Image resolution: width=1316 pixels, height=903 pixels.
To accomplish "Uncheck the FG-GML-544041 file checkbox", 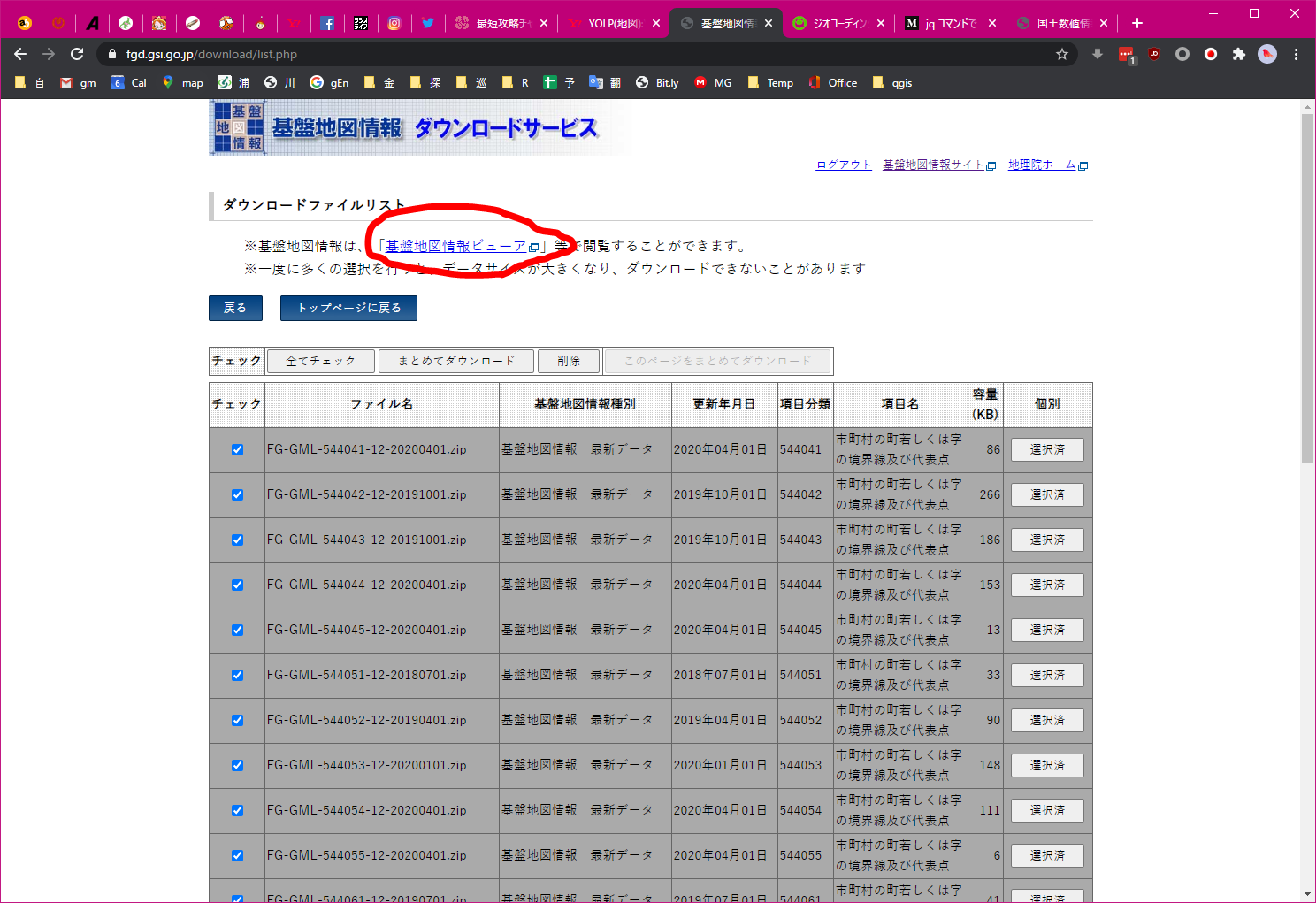I will (x=237, y=449).
